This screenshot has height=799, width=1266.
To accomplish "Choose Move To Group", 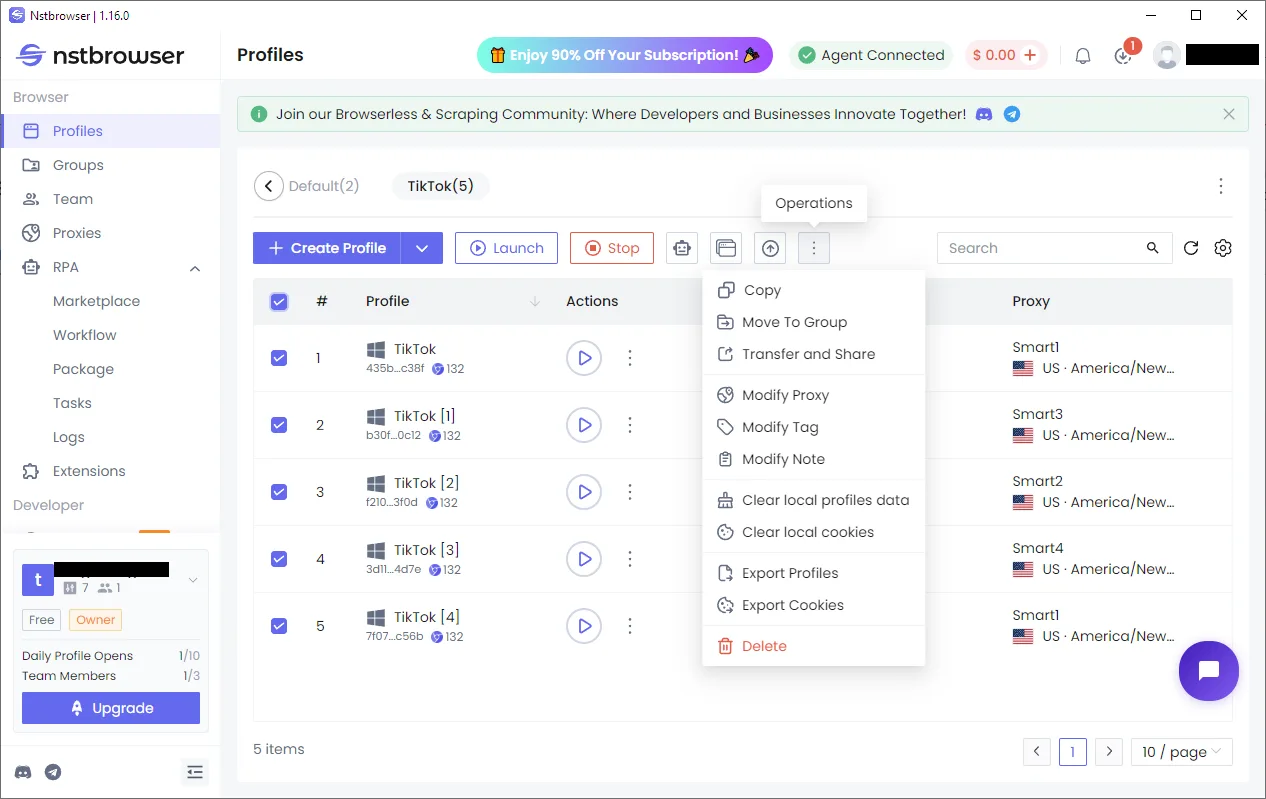I will [813, 322].
